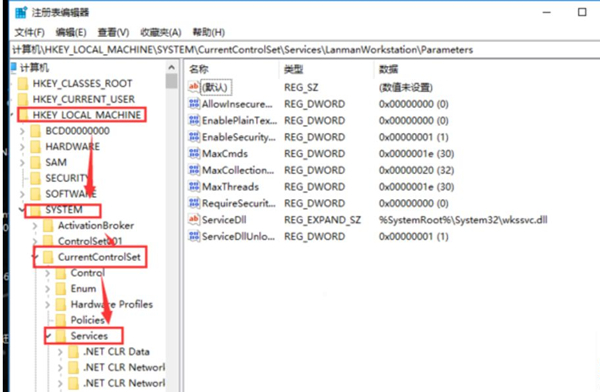Open the 帮助(H) menu
Image resolution: width=600 pixels, height=392 pixels.
pyautogui.click(x=209, y=33)
